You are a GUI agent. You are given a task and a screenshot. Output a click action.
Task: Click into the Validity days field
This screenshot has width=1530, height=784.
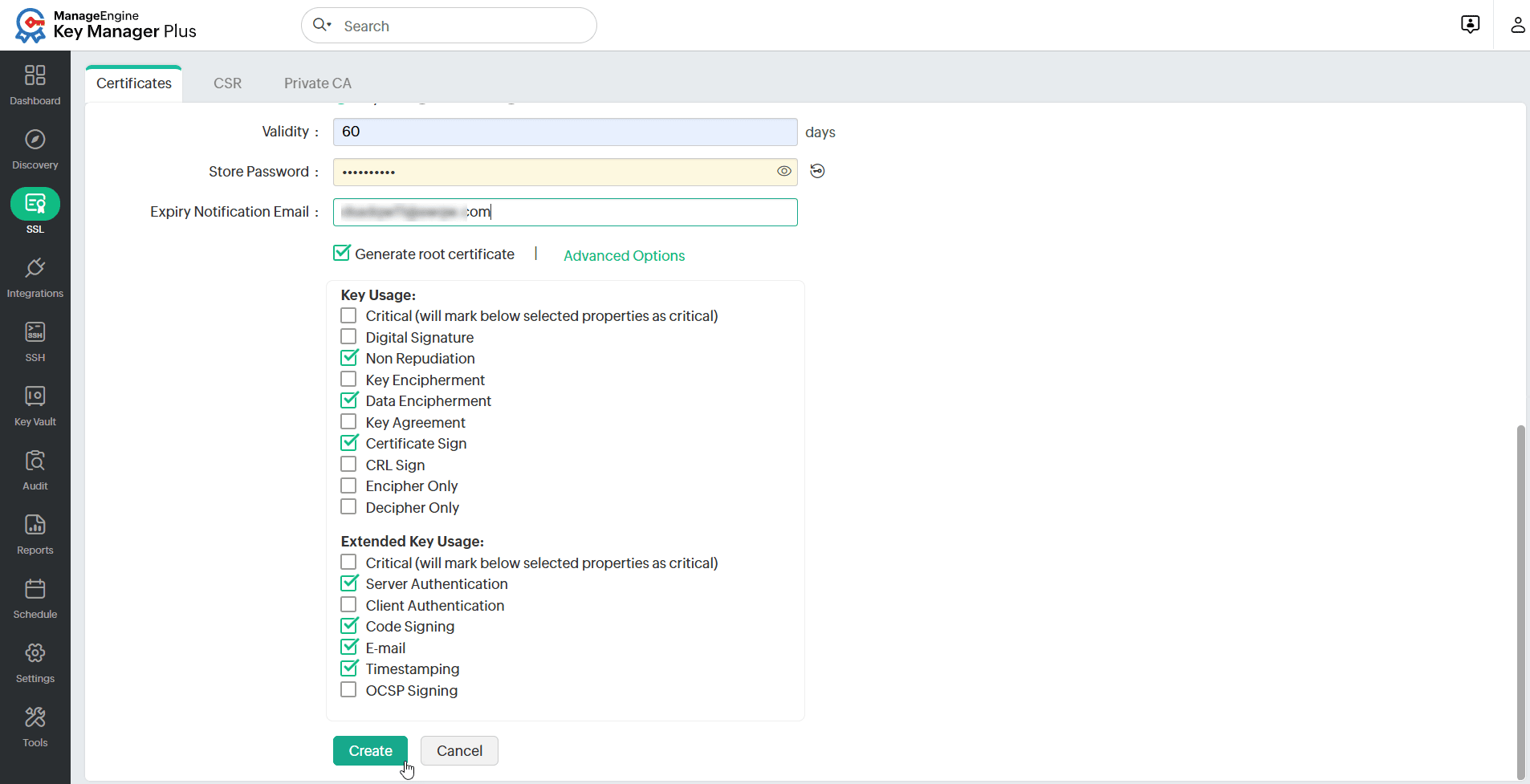pyautogui.click(x=565, y=132)
